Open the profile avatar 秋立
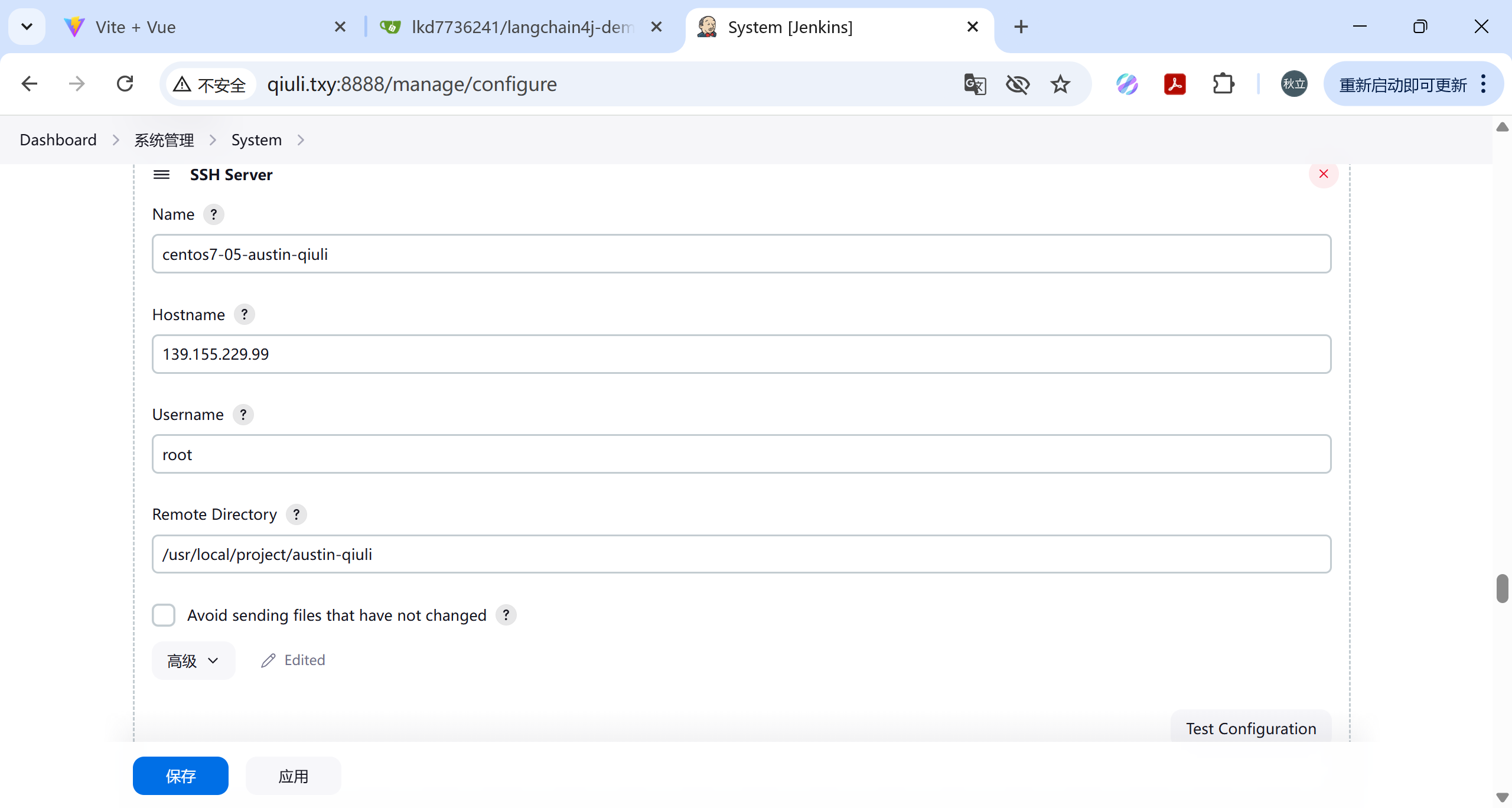 (1294, 84)
